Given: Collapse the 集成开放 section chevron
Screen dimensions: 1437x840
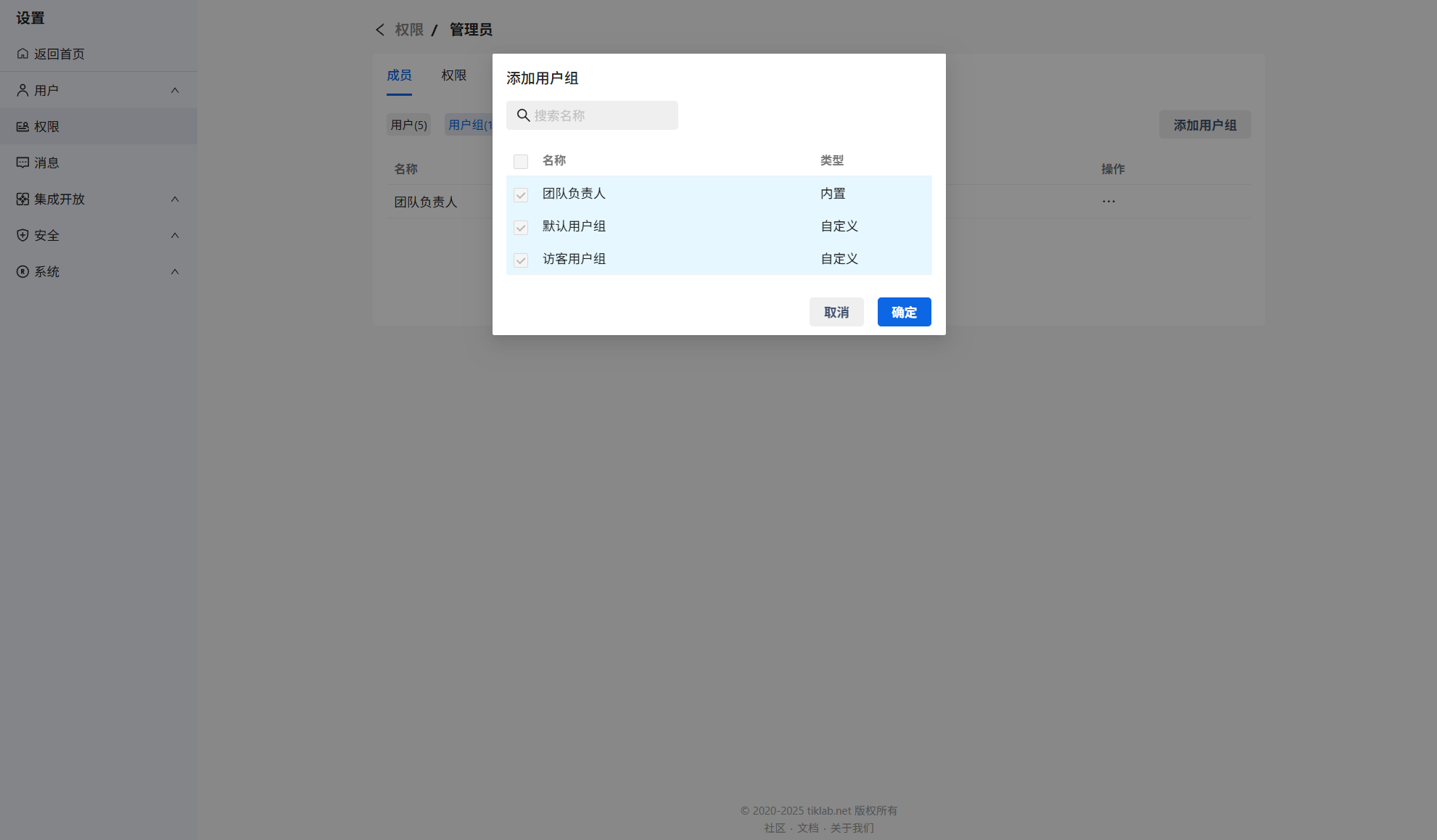Looking at the screenshot, I should (175, 199).
